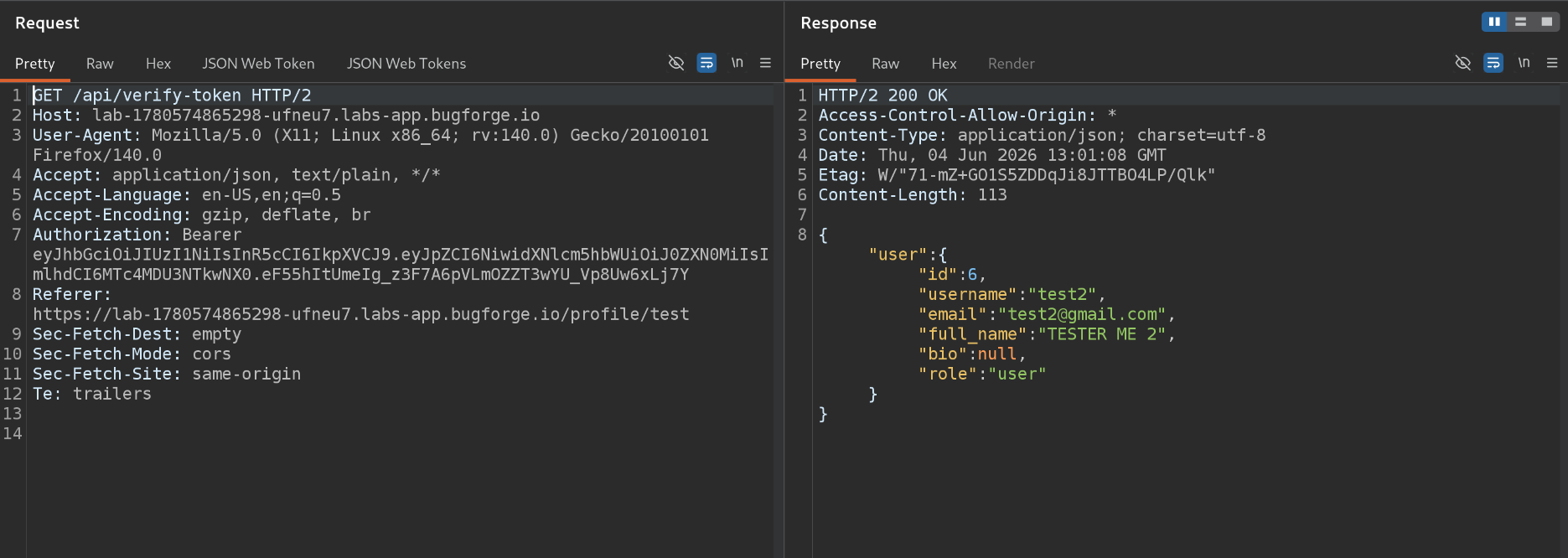The image size is (1568, 558).
Task: Select side-by-side layout icon
Action: click(x=1494, y=22)
